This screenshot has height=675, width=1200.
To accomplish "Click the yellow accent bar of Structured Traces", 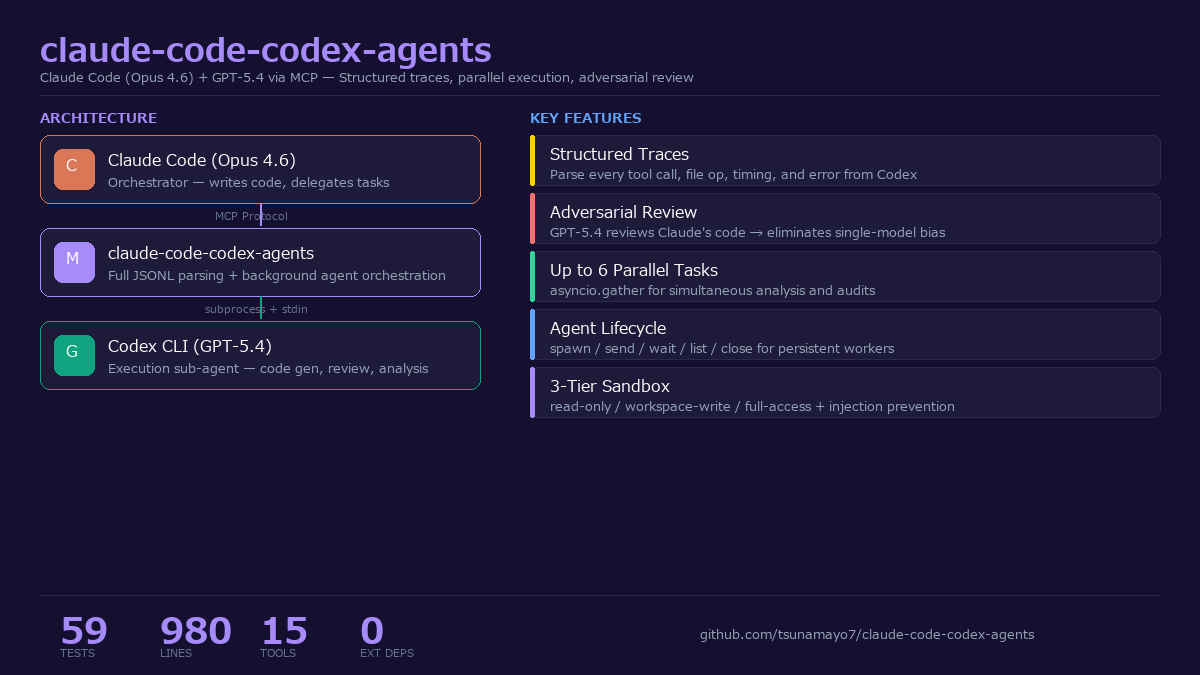I will (x=532, y=160).
